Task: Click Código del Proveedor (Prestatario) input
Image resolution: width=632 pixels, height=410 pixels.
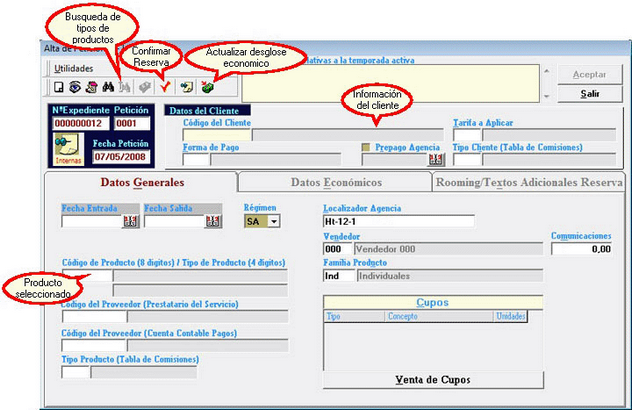Action: pyautogui.click(x=94, y=317)
